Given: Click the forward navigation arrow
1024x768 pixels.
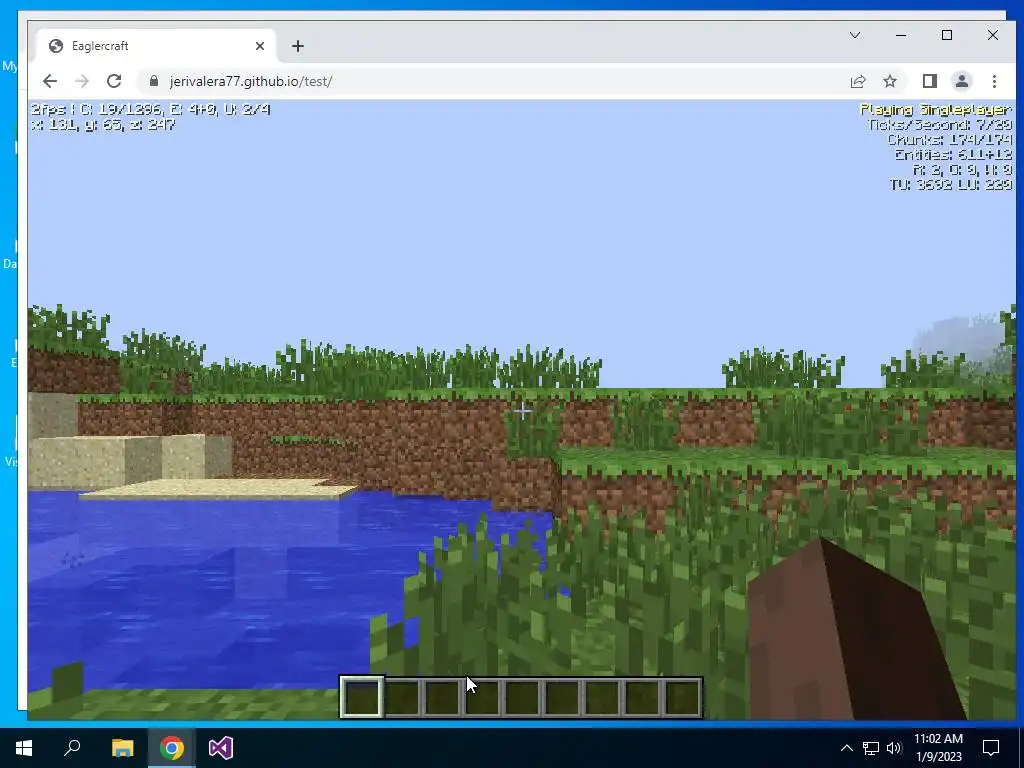Looking at the screenshot, I should pos(82,81).
